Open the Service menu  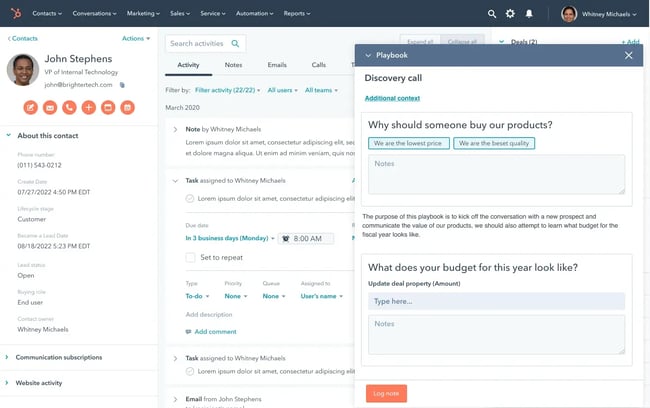click(x=213, y=13)
